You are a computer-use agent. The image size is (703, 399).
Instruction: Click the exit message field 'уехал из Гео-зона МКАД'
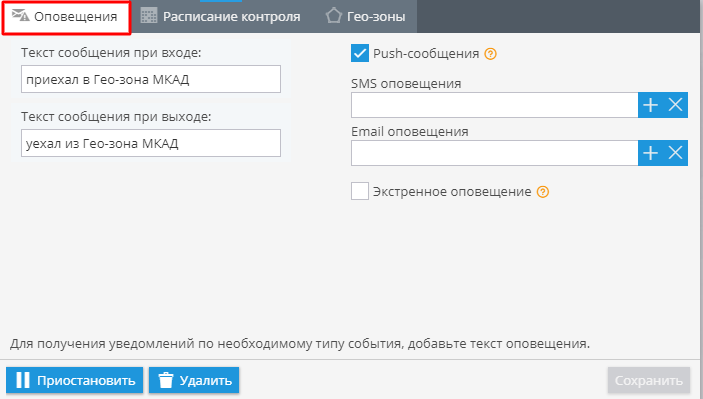pos(151,143)
